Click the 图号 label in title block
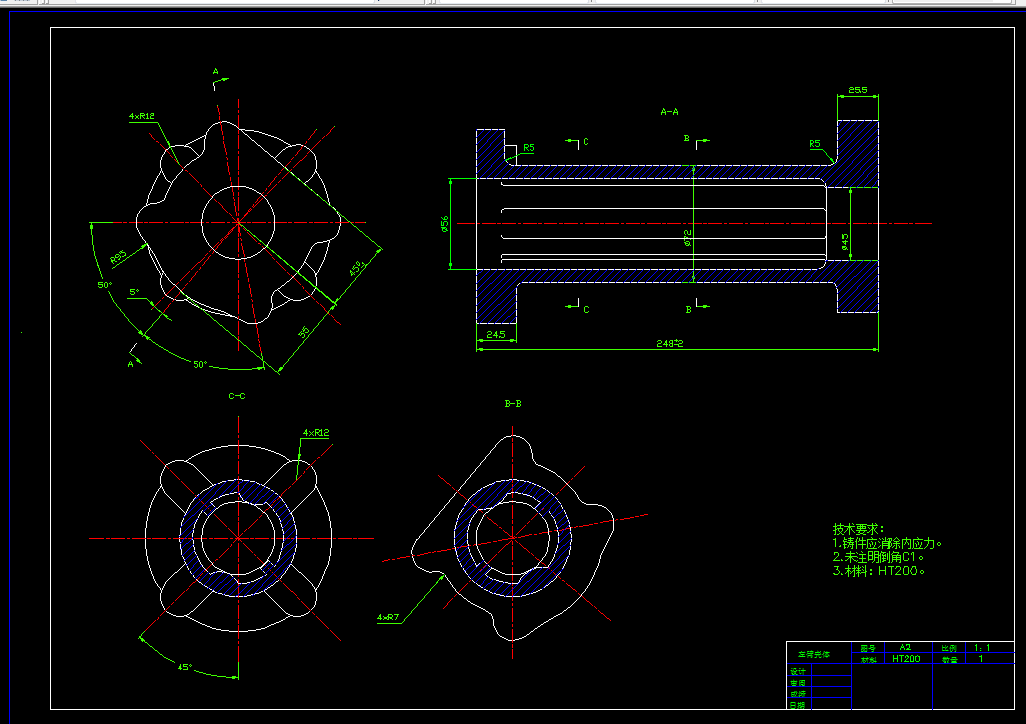The image size is (1026, 724). (868, 648)
